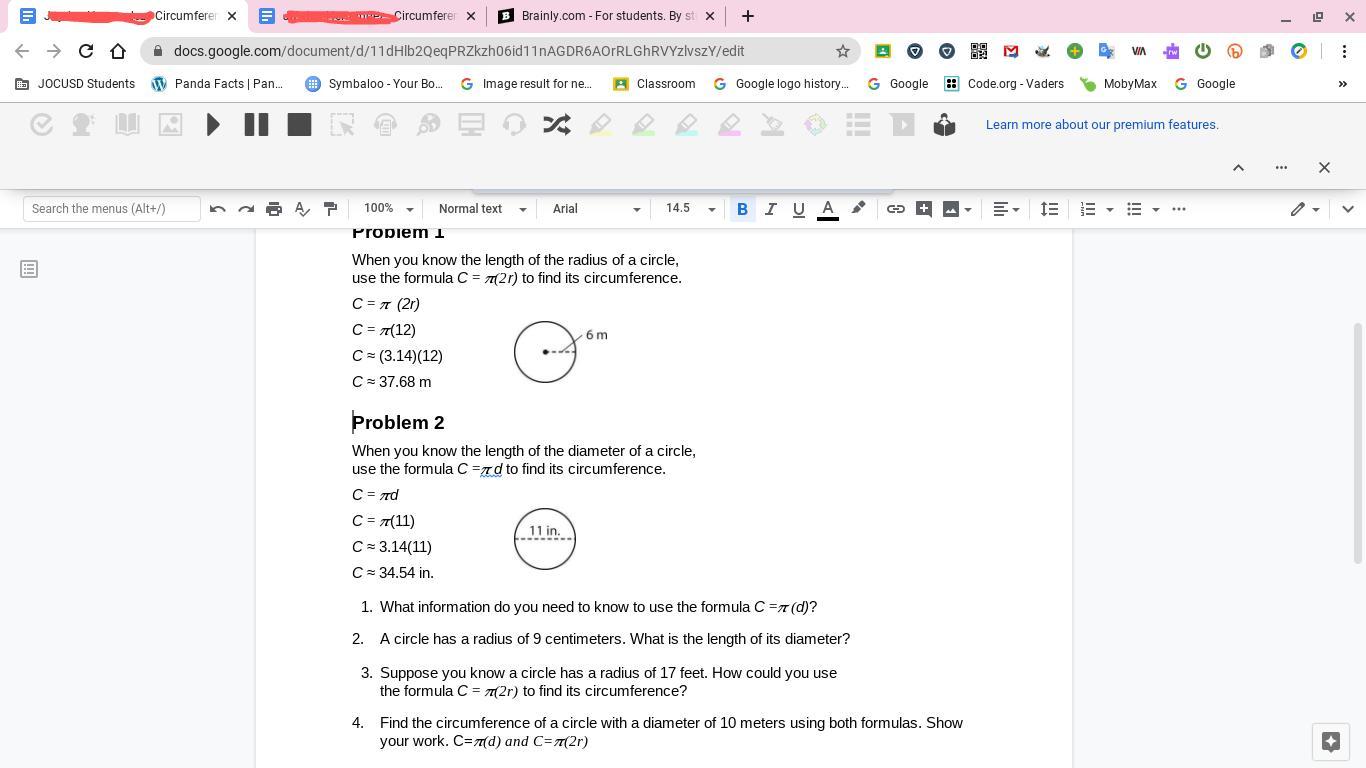1366x768 pixels.
Task: Toggle Bold formatting
Action: pyautogui.click(x=742, y=209)
